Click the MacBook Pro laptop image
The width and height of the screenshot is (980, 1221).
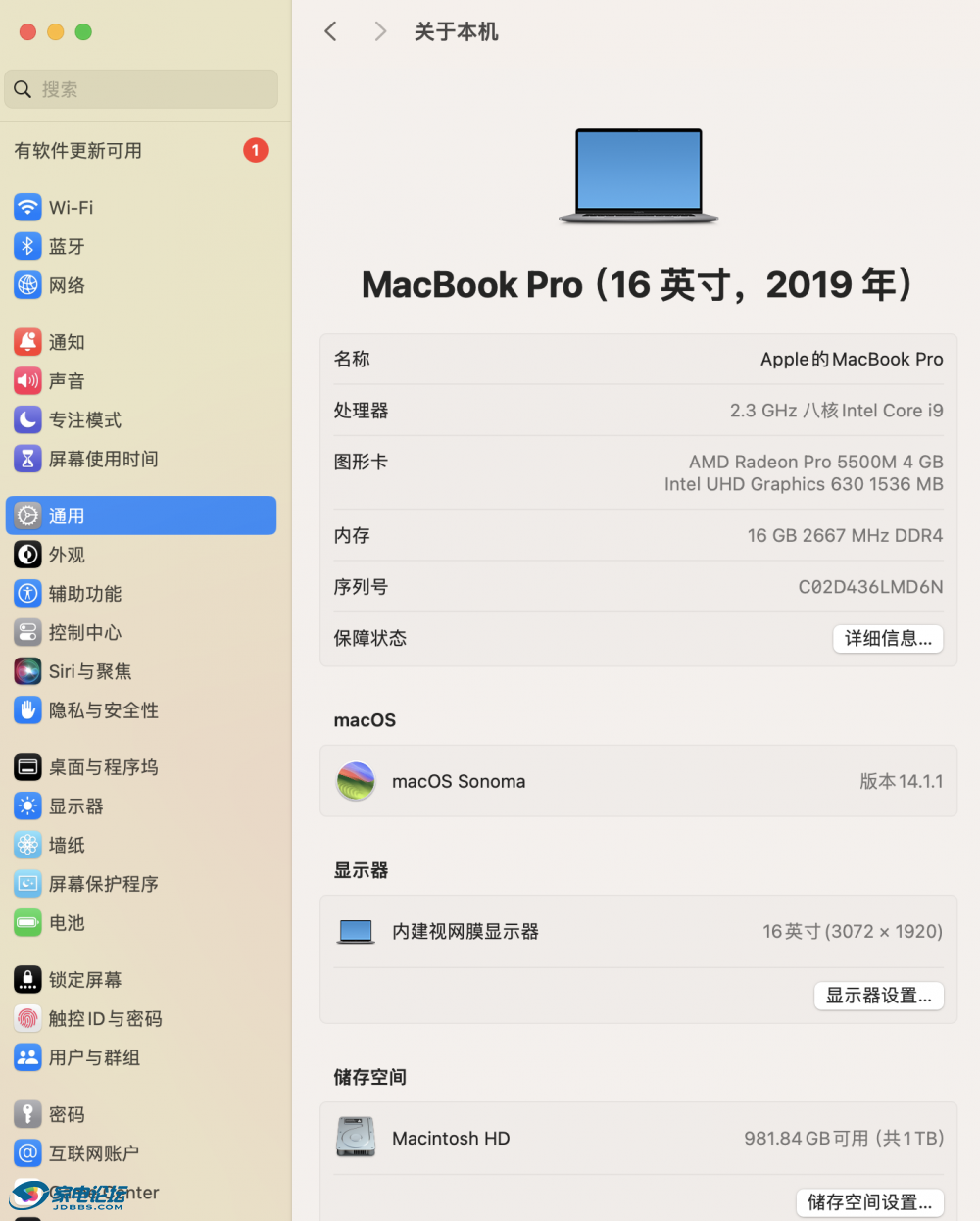[639, 176]
